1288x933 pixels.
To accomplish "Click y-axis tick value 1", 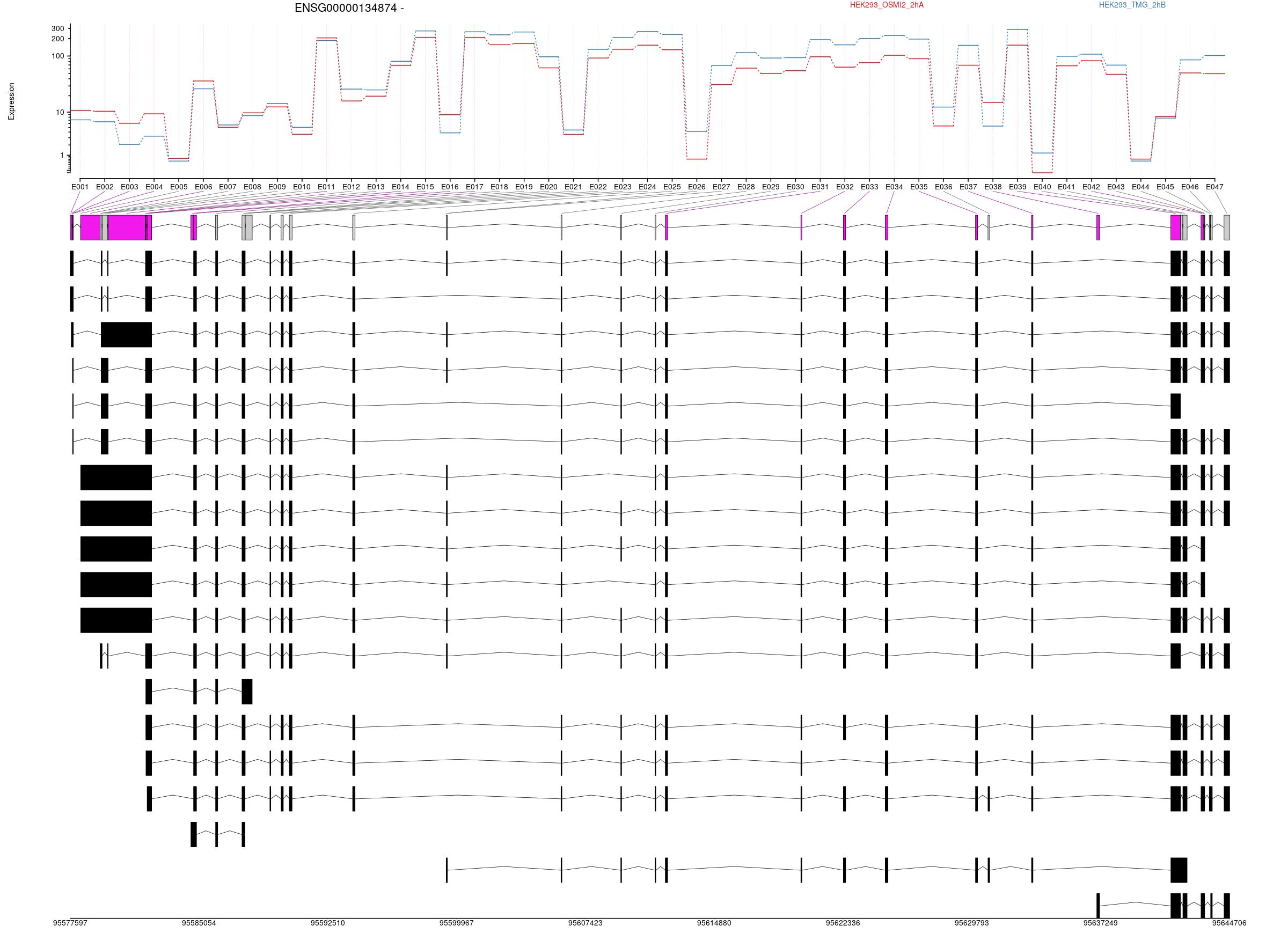I will pos(62,156).
